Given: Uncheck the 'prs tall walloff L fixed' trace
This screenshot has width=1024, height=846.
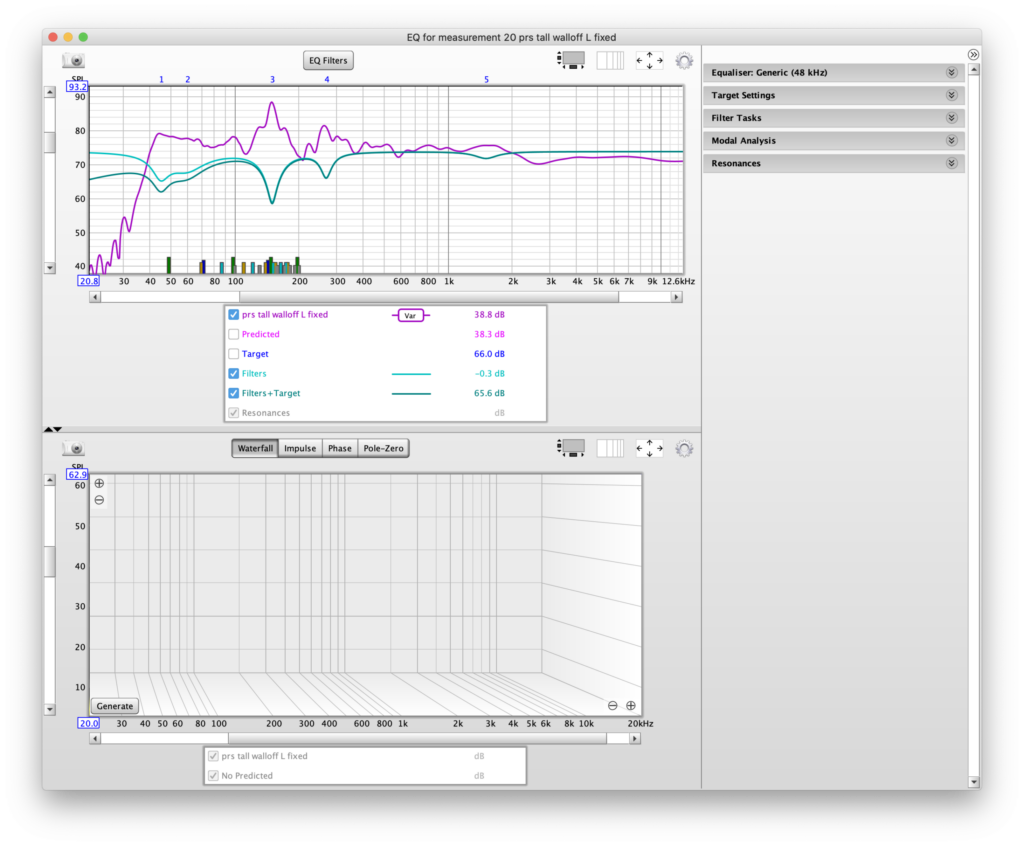Looking at the screenshot, I should click(x=234, y=315).
